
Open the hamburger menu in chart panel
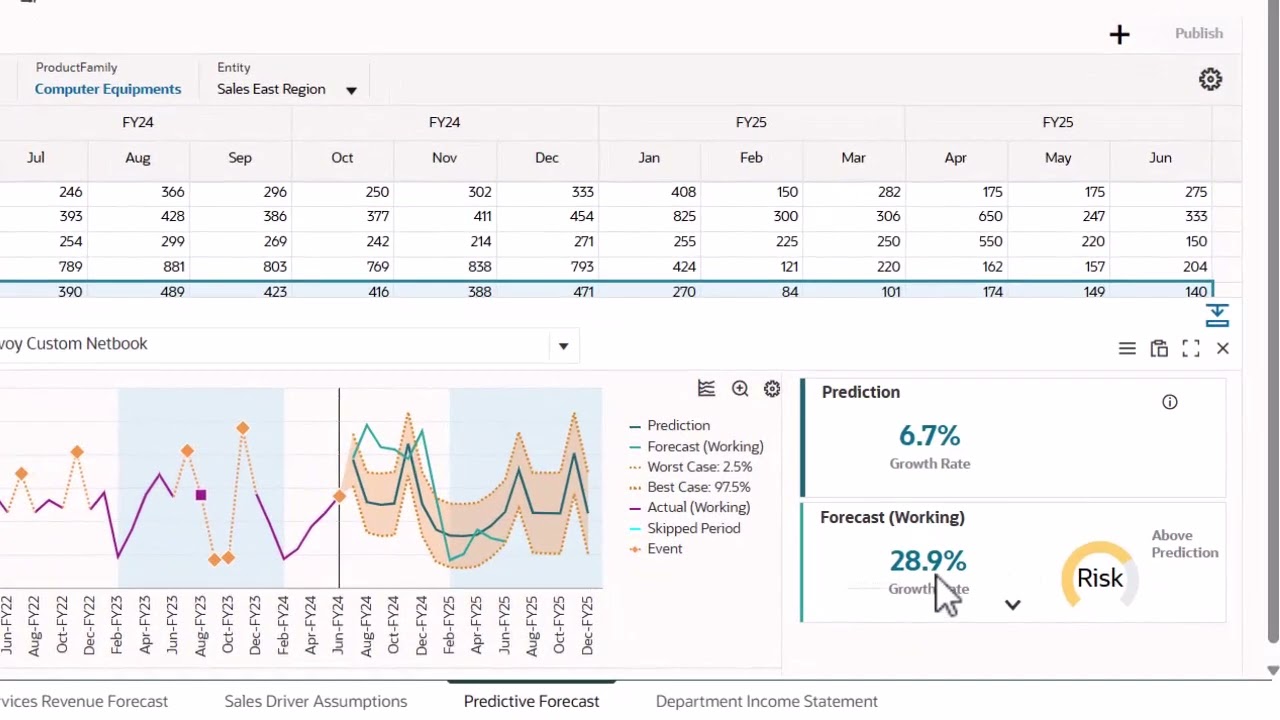tap(1127, 348)
